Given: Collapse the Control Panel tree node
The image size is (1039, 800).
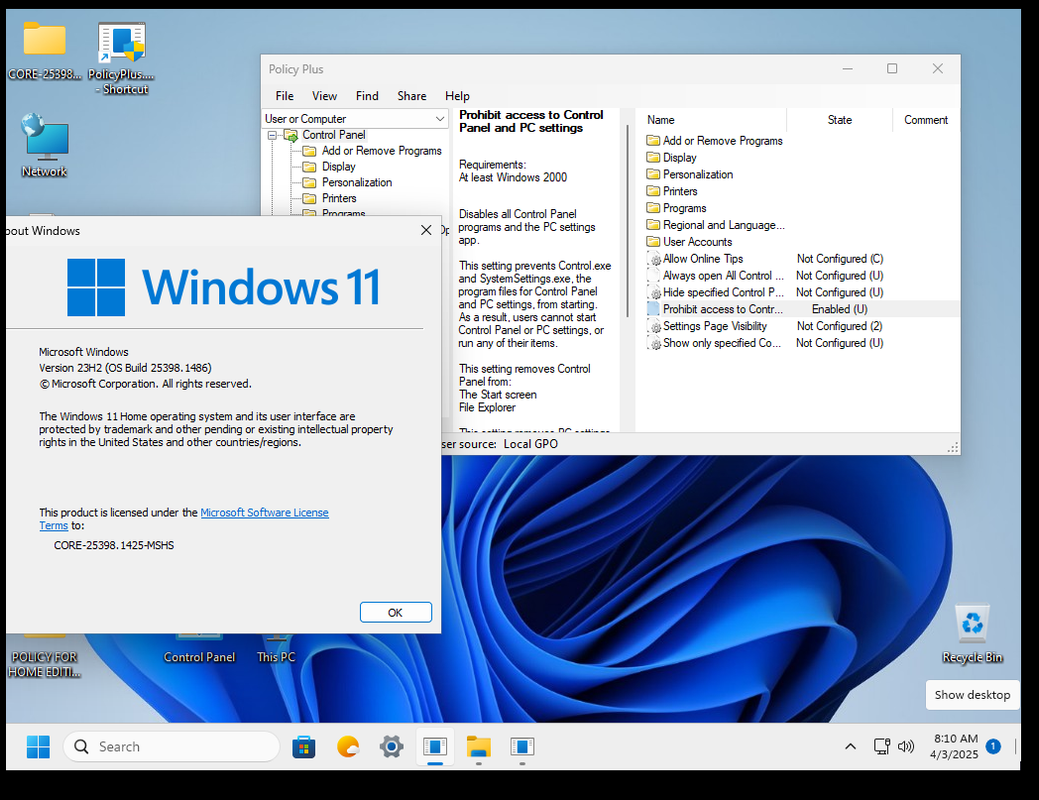Looking at the screenshot, I should (272, 135).
